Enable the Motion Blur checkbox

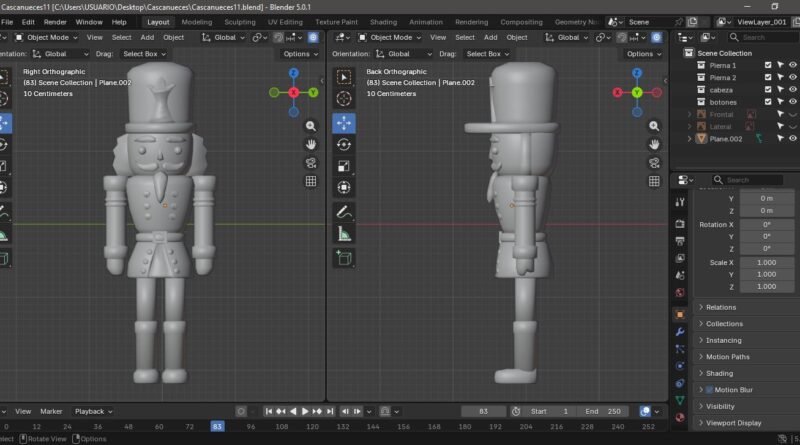(709, 389)
